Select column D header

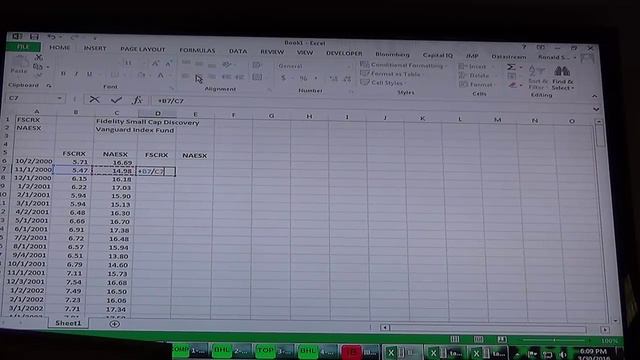pos(158,113)
